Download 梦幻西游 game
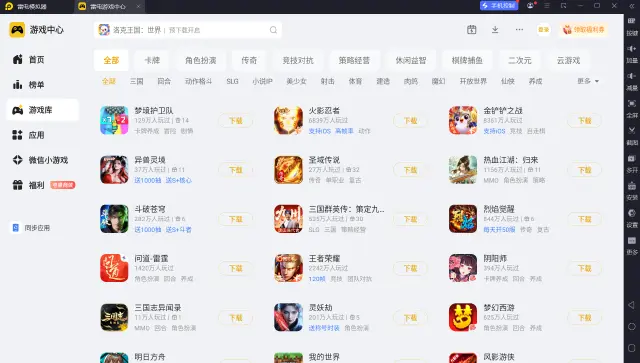Viewport: 640px width, 363px height. 584,318
